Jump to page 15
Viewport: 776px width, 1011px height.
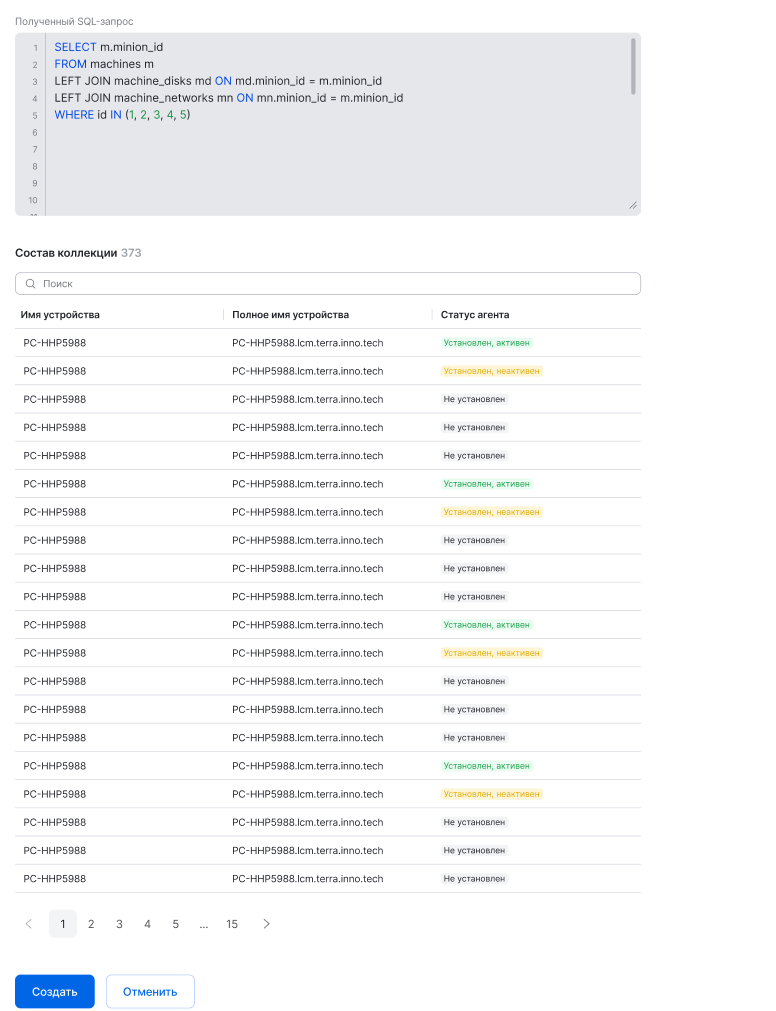[232, 924]
